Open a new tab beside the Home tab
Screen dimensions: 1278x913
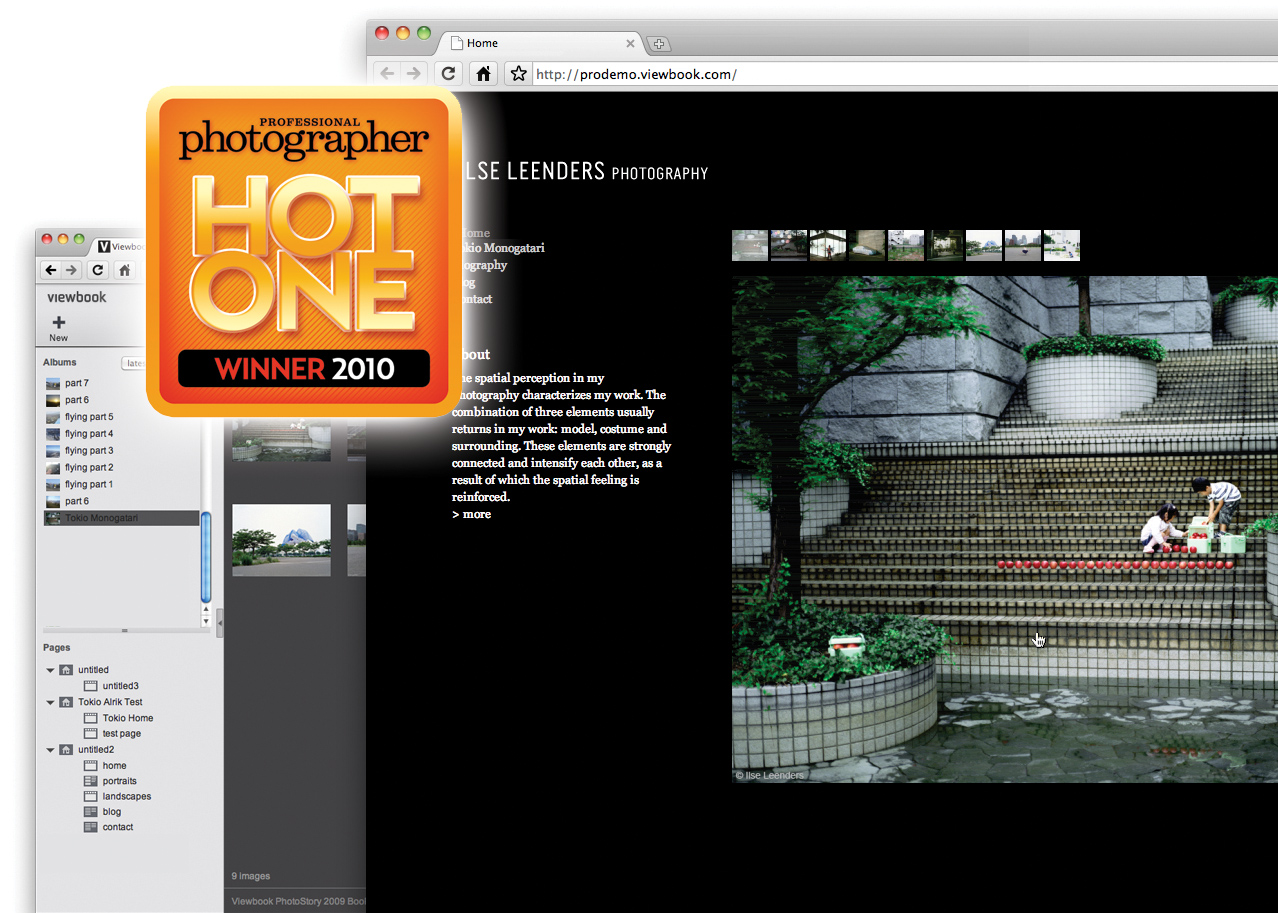[x=659, y=44]
